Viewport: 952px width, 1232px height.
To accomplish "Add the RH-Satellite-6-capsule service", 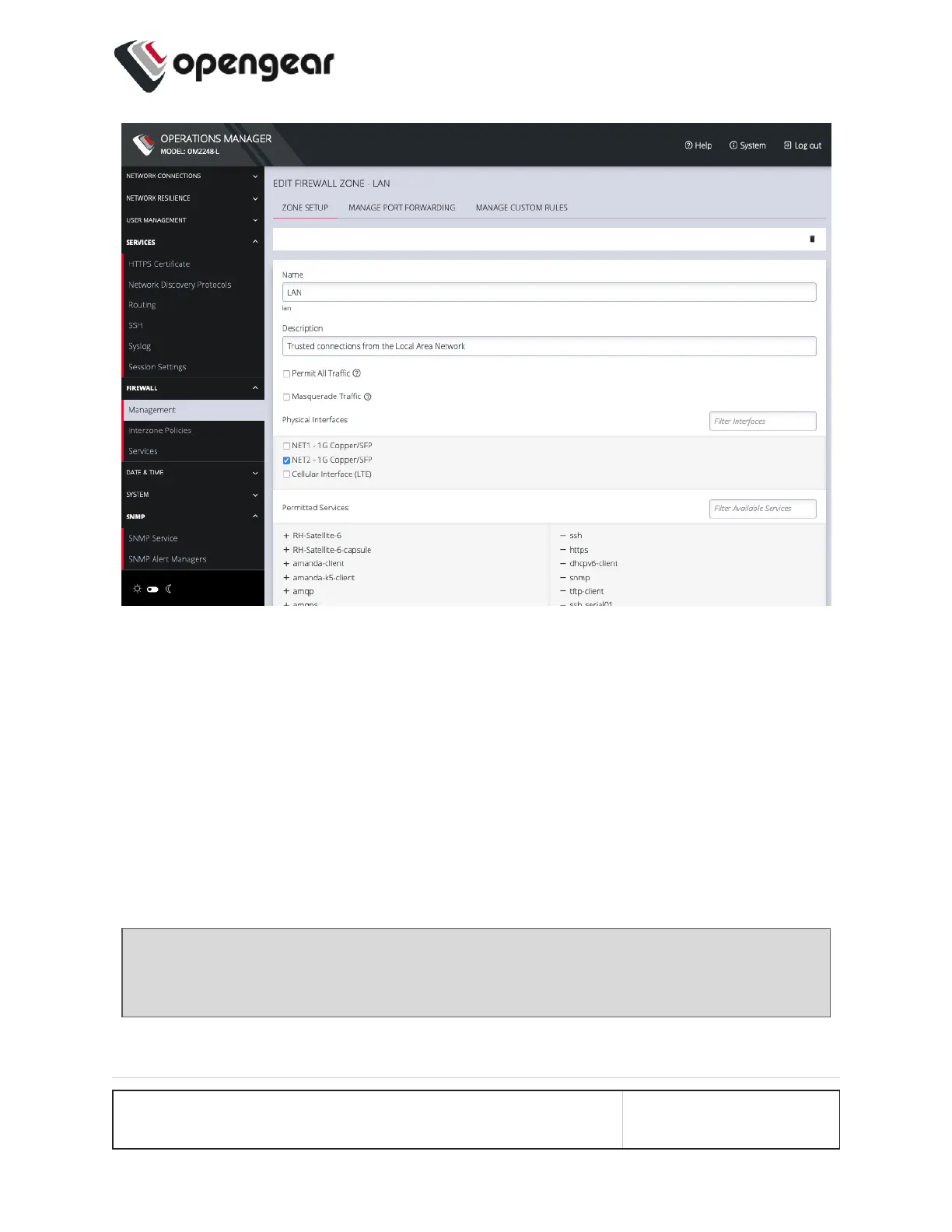I will (286, 550).
